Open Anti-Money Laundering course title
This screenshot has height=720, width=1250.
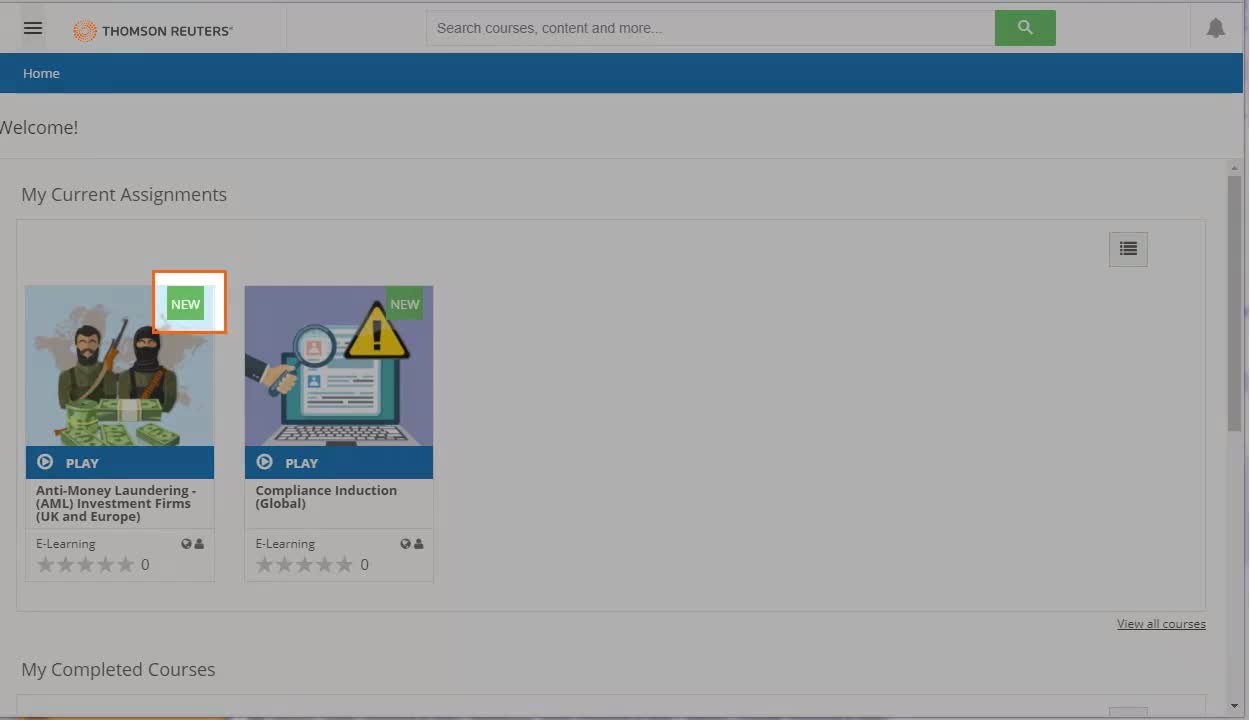(x=116, y=503)
